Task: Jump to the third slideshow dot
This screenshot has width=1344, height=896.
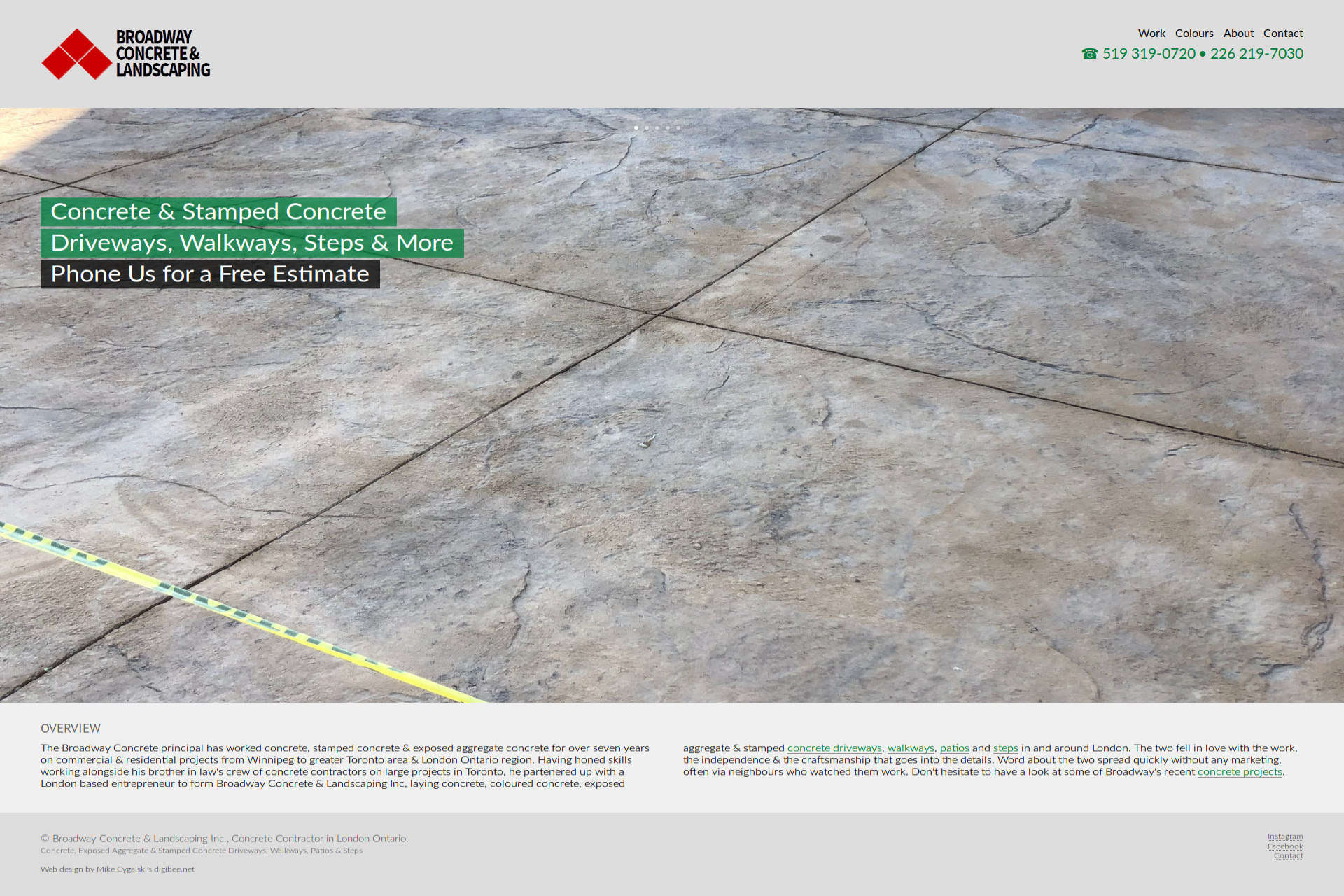Action: coord(657,127)
